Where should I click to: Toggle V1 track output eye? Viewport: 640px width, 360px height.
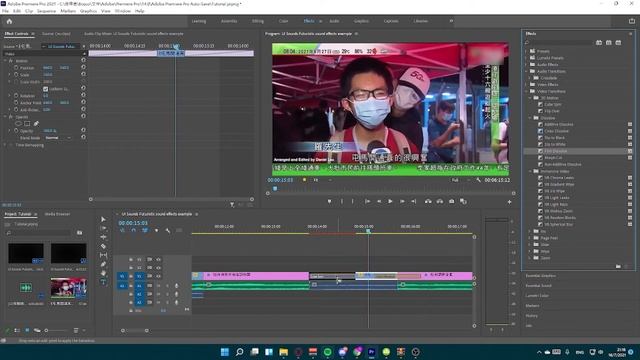pyautogui.click(x=158, y=276)
